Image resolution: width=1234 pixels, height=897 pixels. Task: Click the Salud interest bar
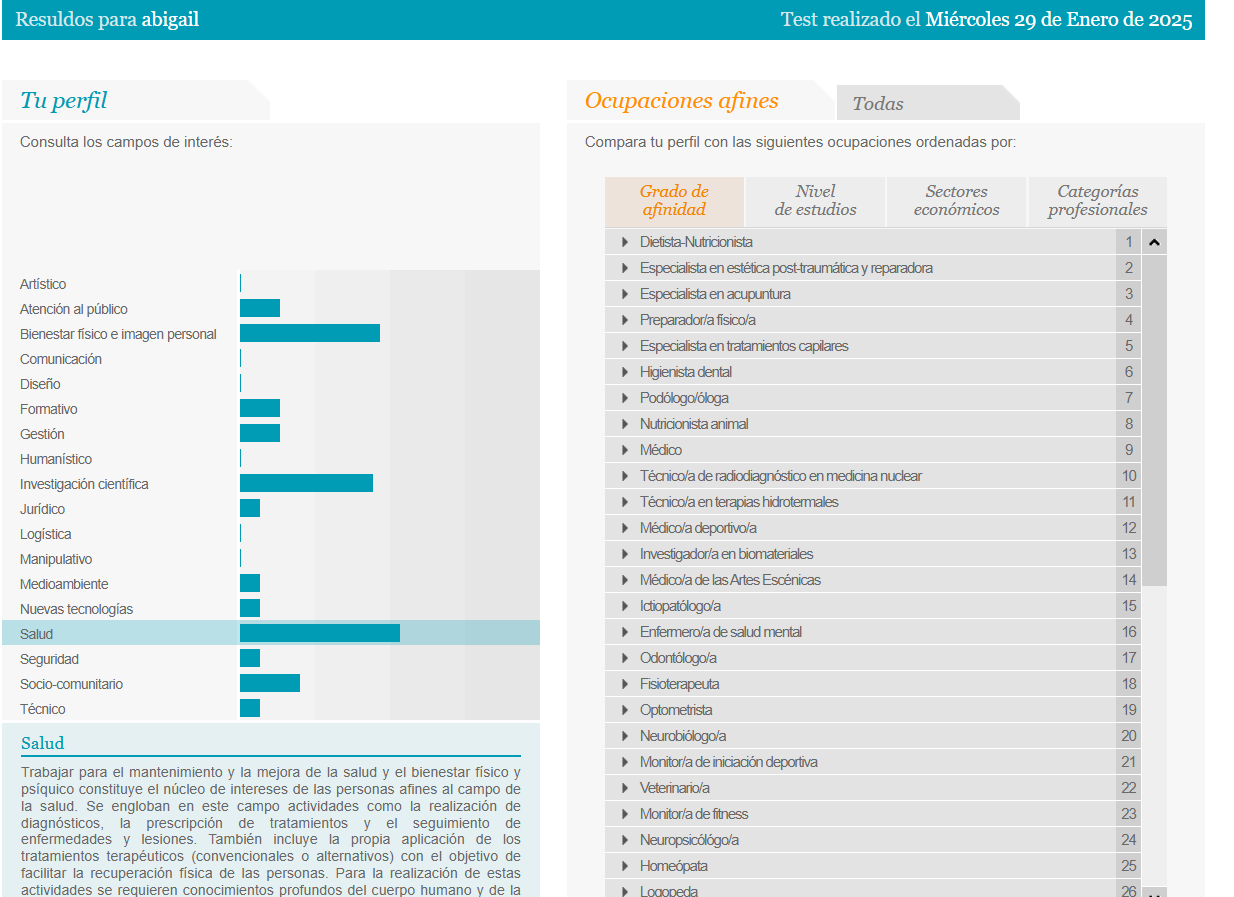(320, 633)
